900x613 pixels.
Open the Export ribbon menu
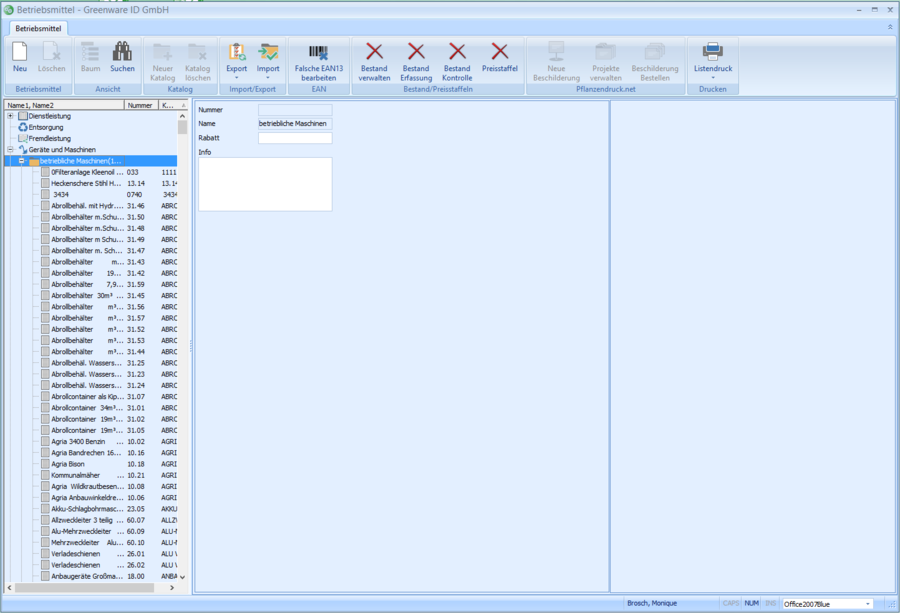point(236,61)
